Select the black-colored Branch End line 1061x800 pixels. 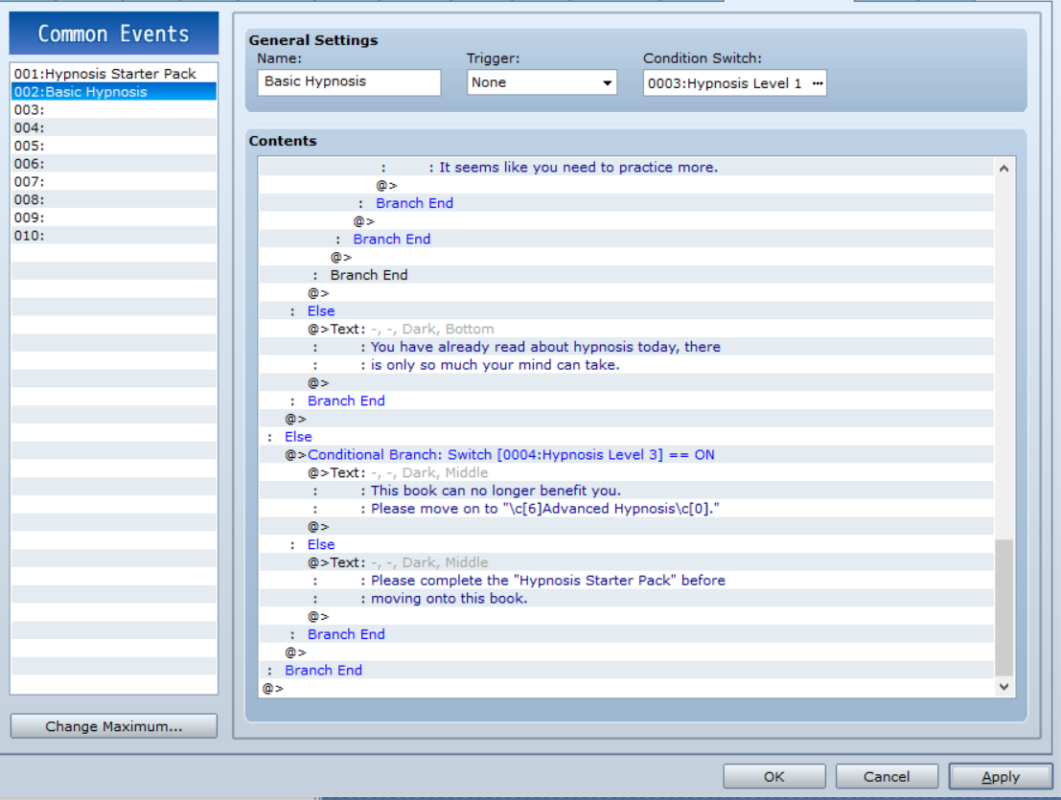point(627,275)
